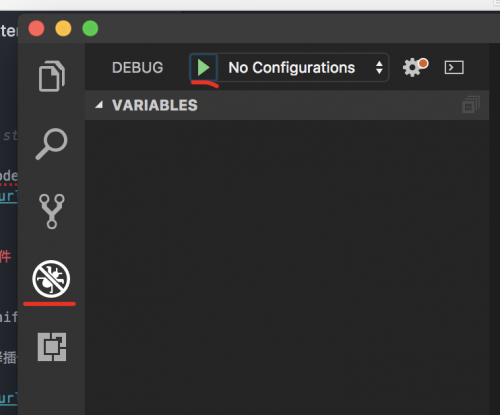
Task: Open launch.json via gear icon
Action: [415, 67]
